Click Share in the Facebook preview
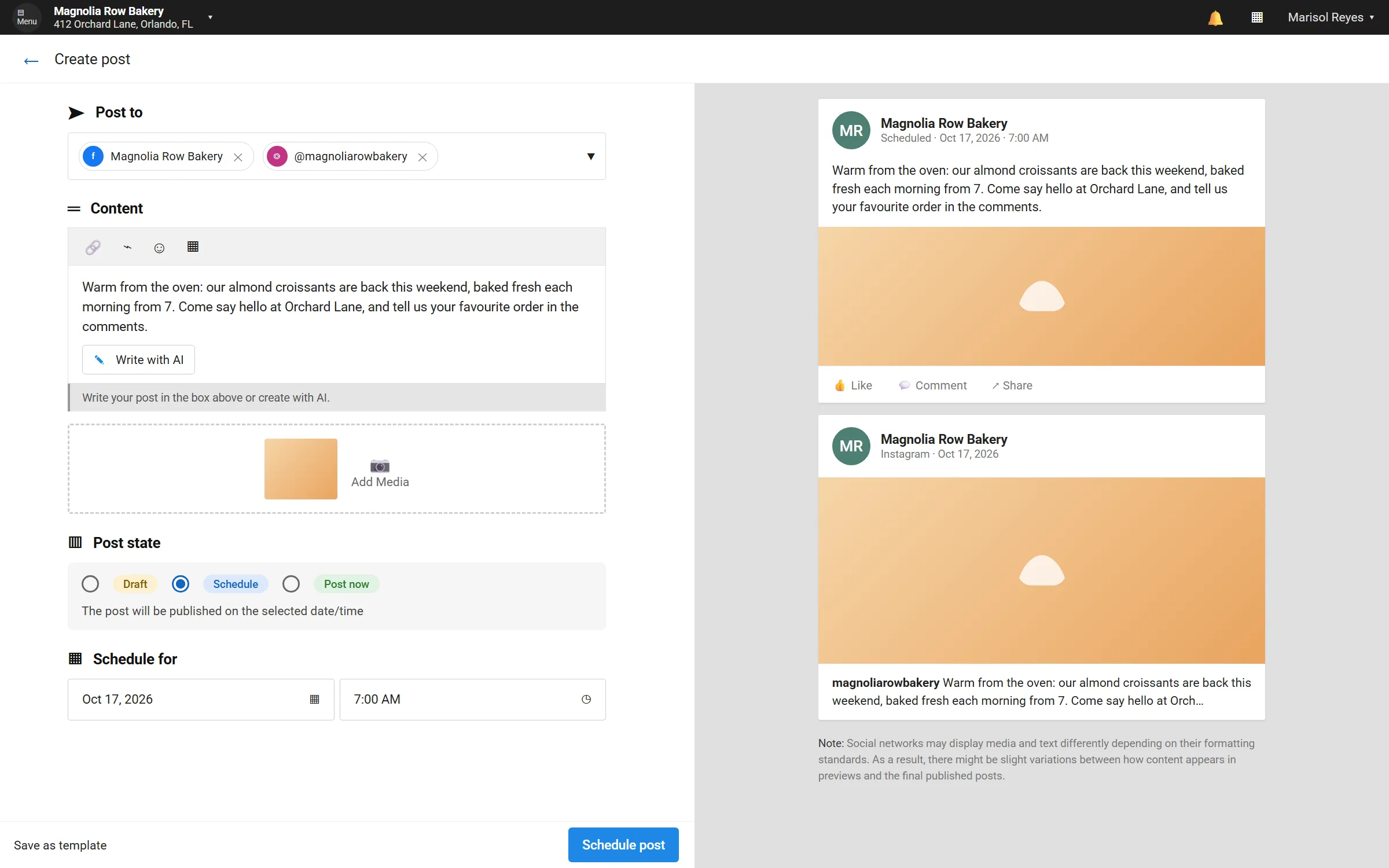Screen dimensions: 1389x868 click(x=1012, y=385)
